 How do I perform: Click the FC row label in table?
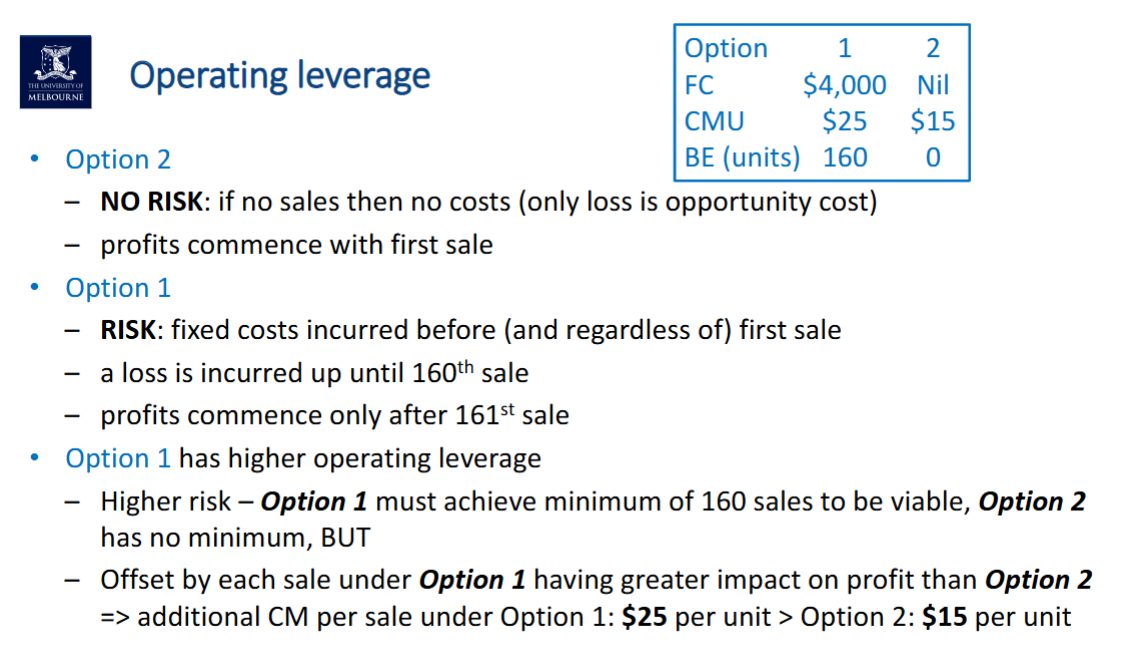(699, 85)
